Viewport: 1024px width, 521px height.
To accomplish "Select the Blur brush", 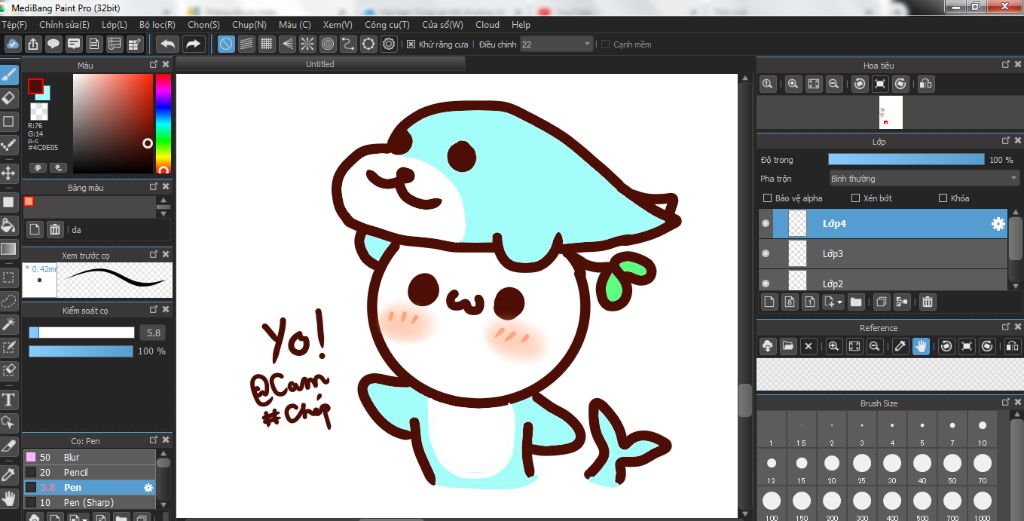I will [89, 457].
